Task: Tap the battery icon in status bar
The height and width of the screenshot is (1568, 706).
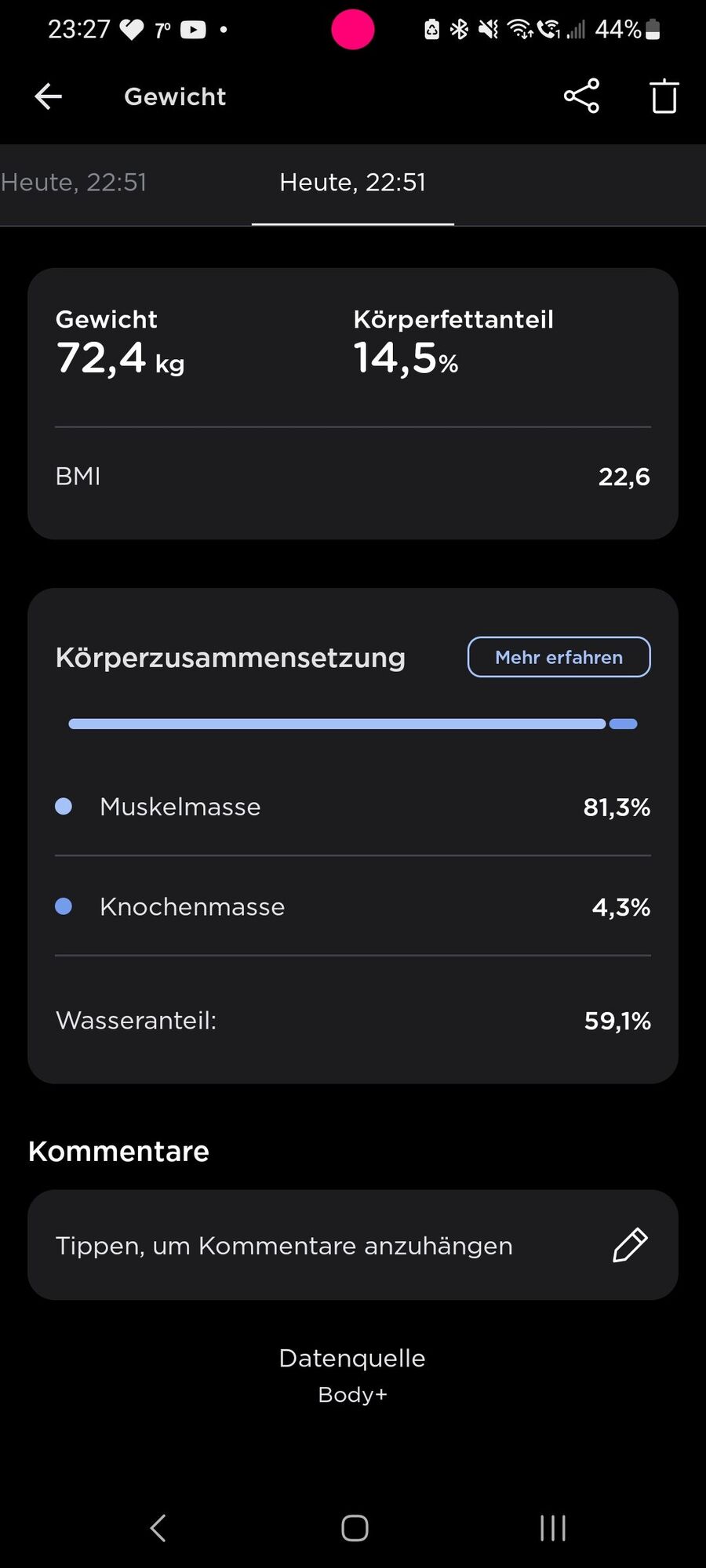Action: point(653,30)
